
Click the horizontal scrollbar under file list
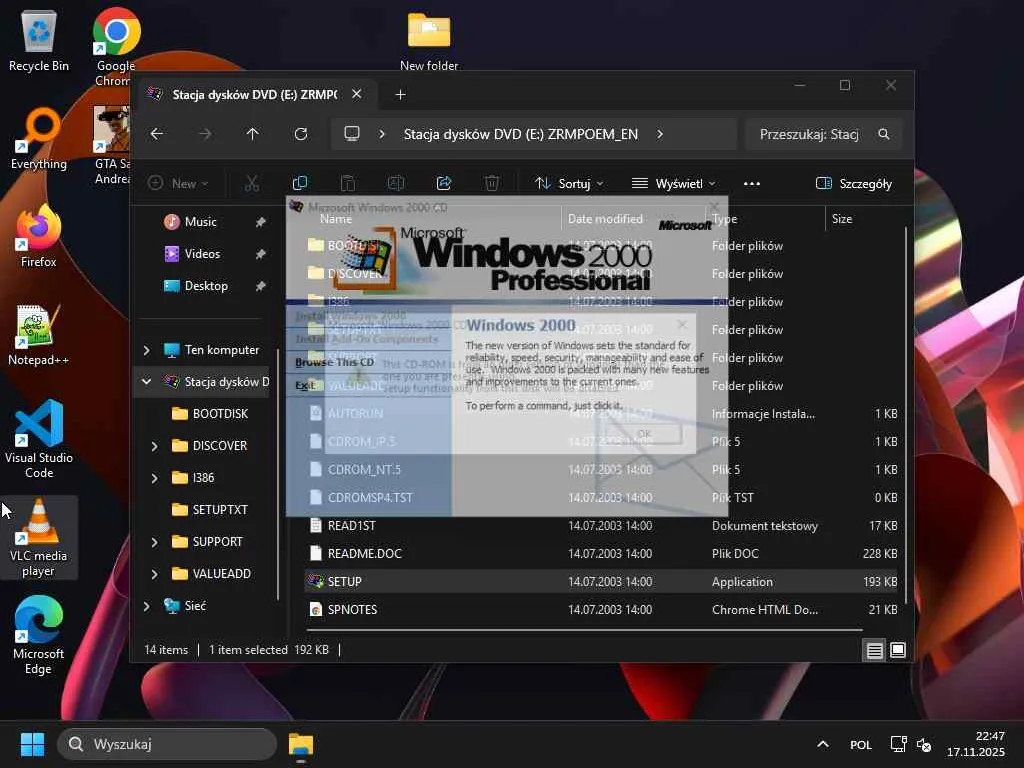(x=584, y=630)
